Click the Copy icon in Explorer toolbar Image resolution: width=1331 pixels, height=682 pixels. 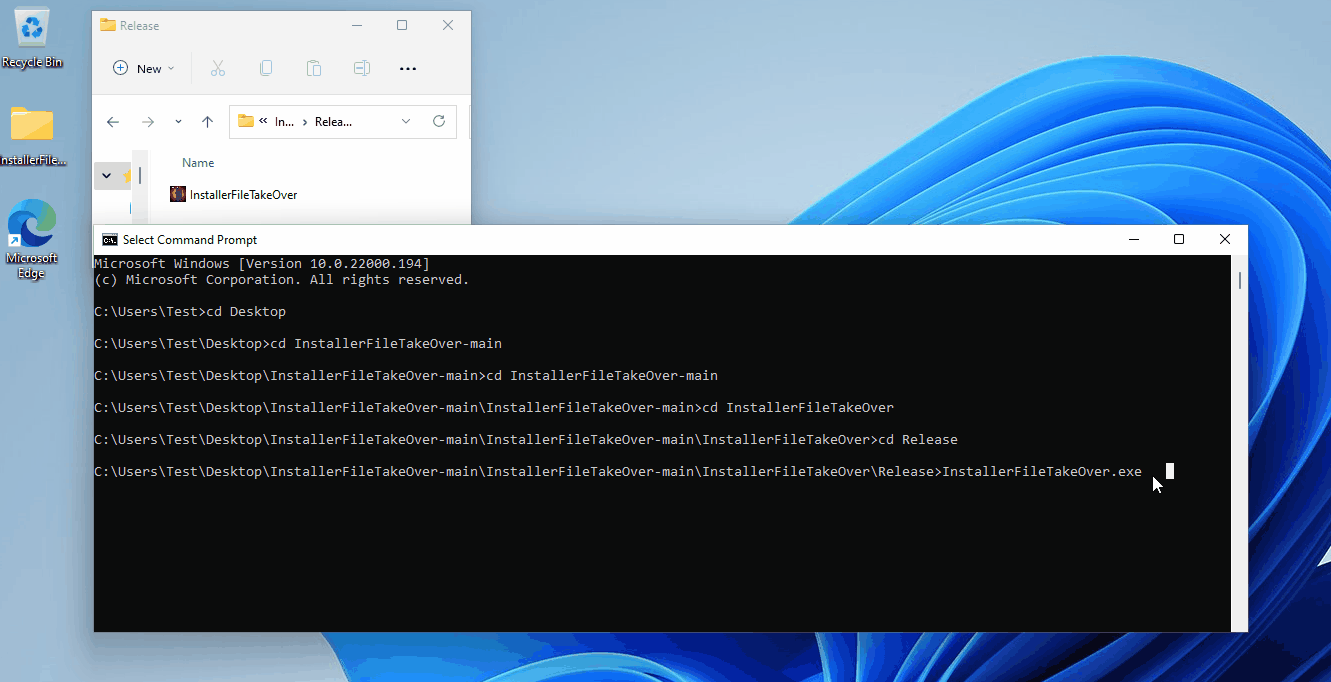click(x=266, y=68)
